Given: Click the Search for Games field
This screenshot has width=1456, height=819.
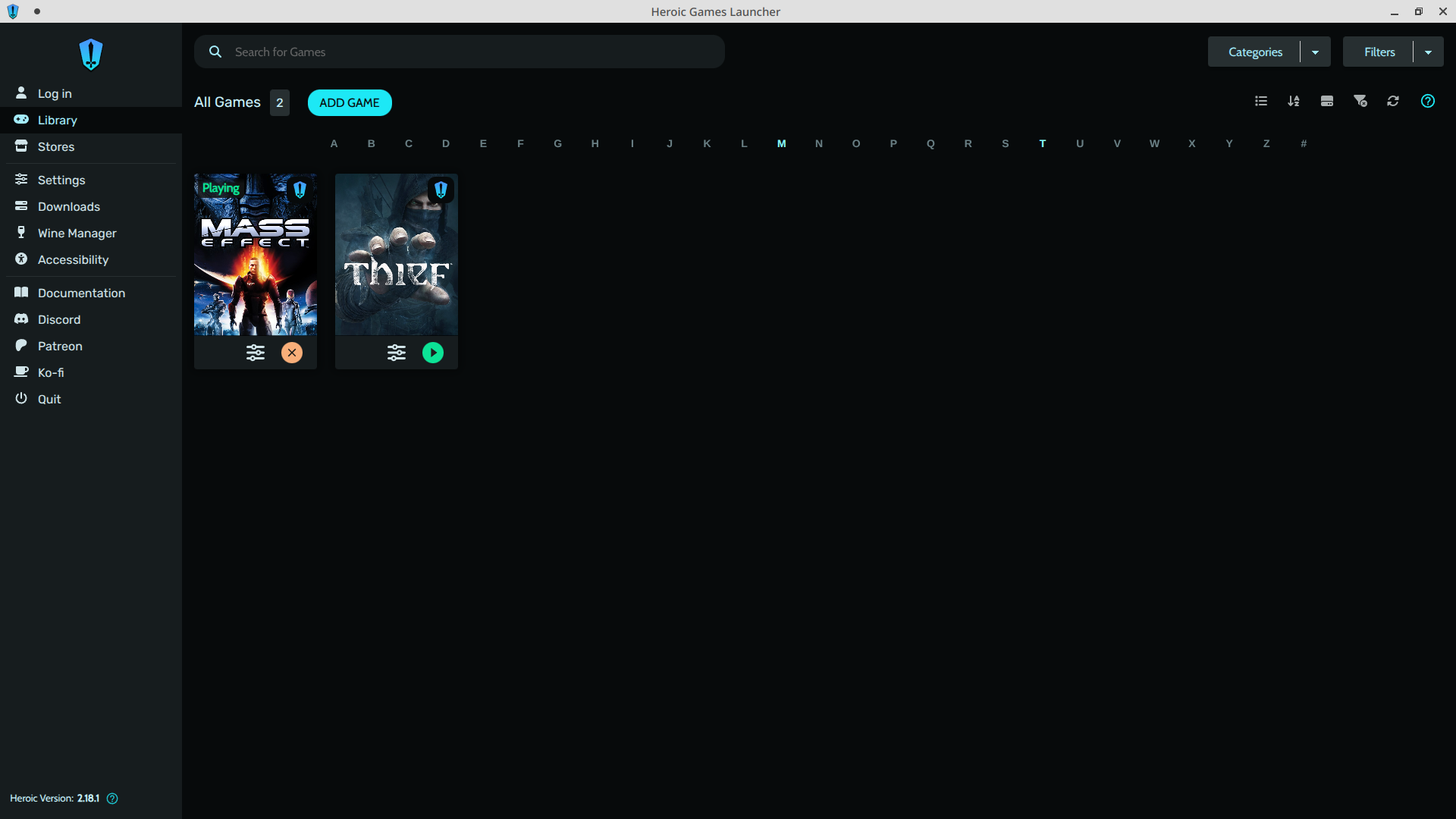Looking at the screenshot, I should (470, 52).
